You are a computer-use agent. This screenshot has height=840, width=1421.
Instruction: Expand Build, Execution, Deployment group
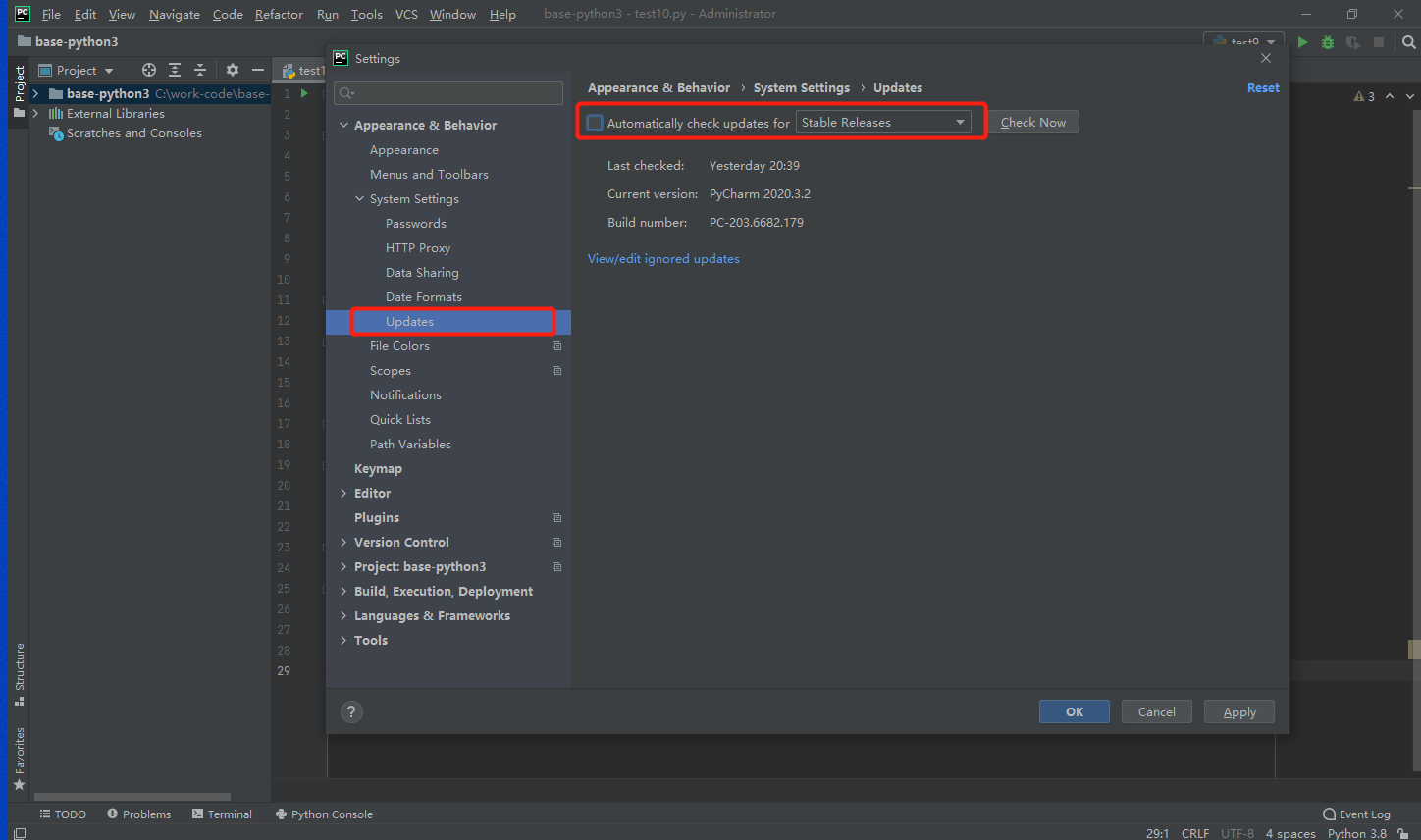(x=343, y=592)
